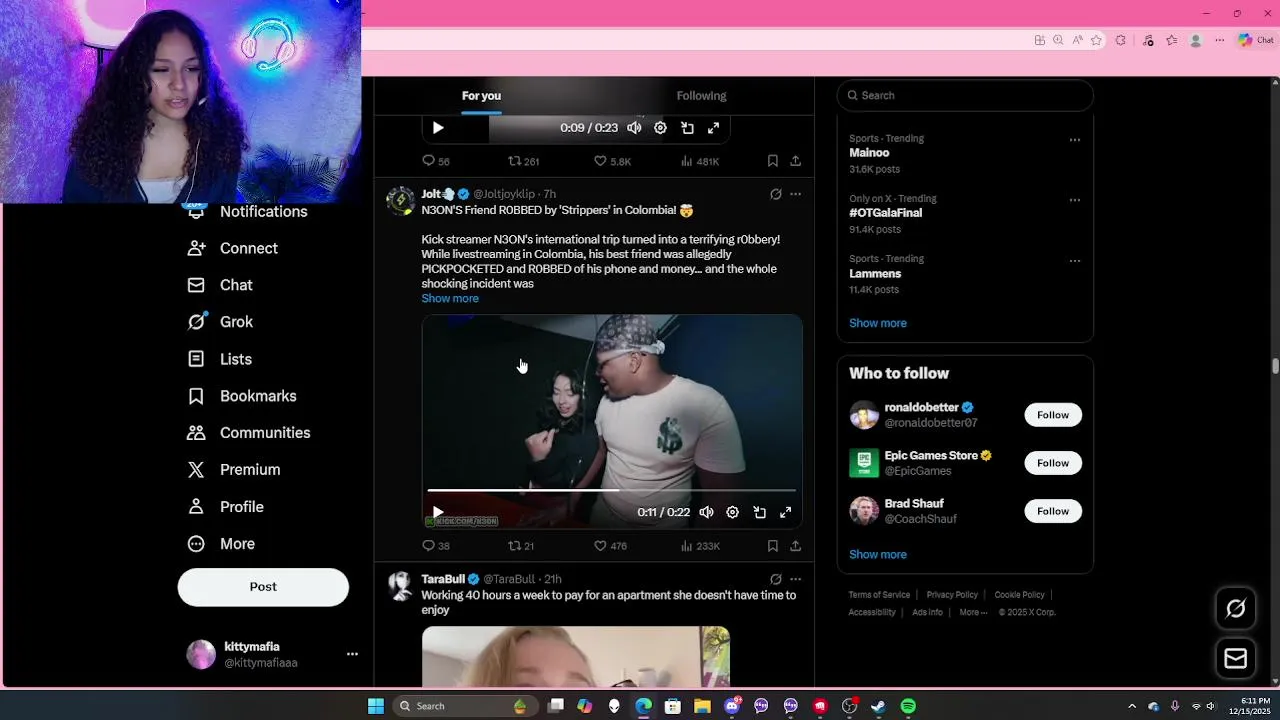Image resolution: width=1280 pixels, height=720 pixels.
Task: Click the Post button
Action: tap(263, 587)
